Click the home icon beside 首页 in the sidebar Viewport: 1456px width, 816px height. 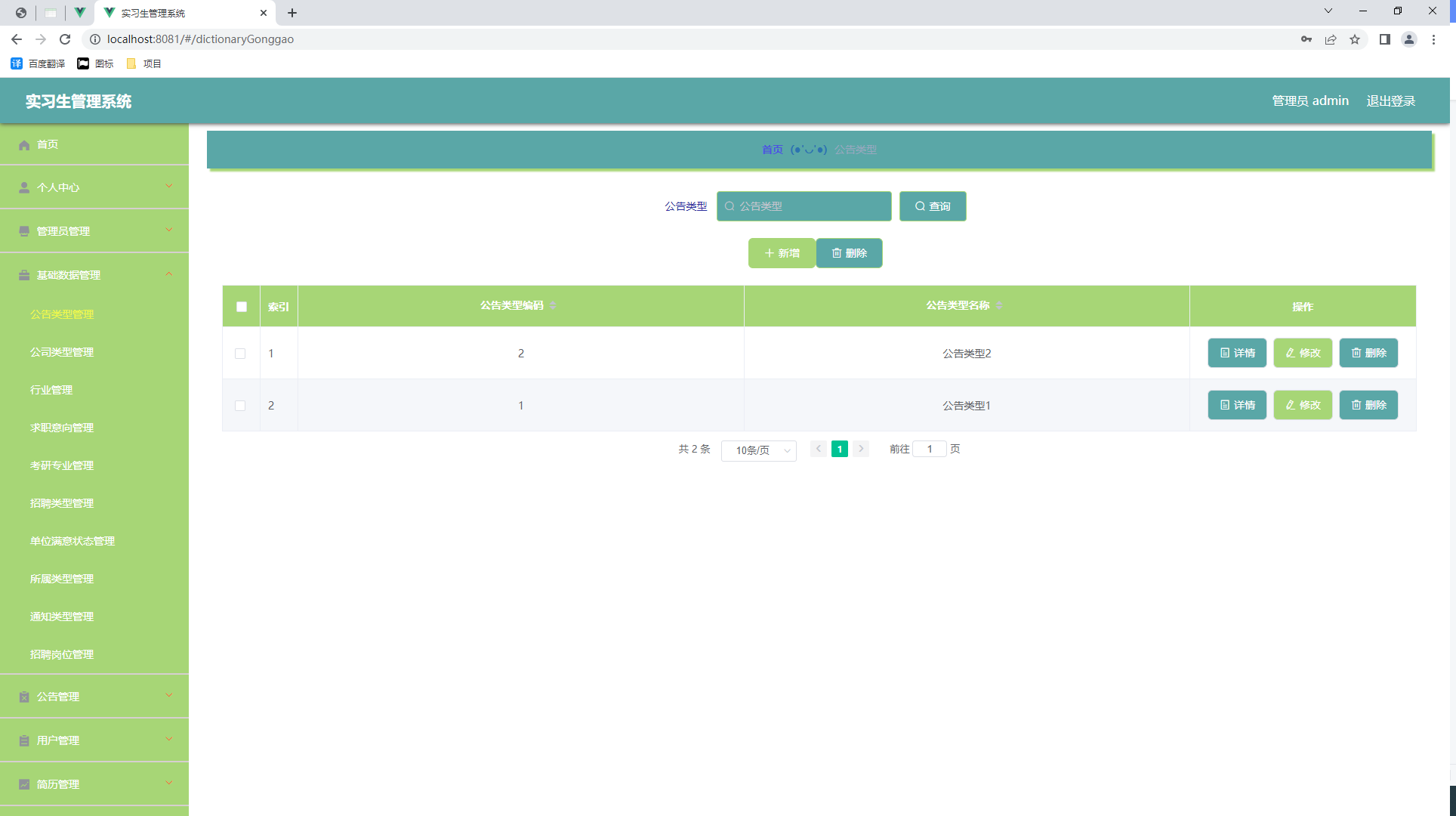coord(24,145)
